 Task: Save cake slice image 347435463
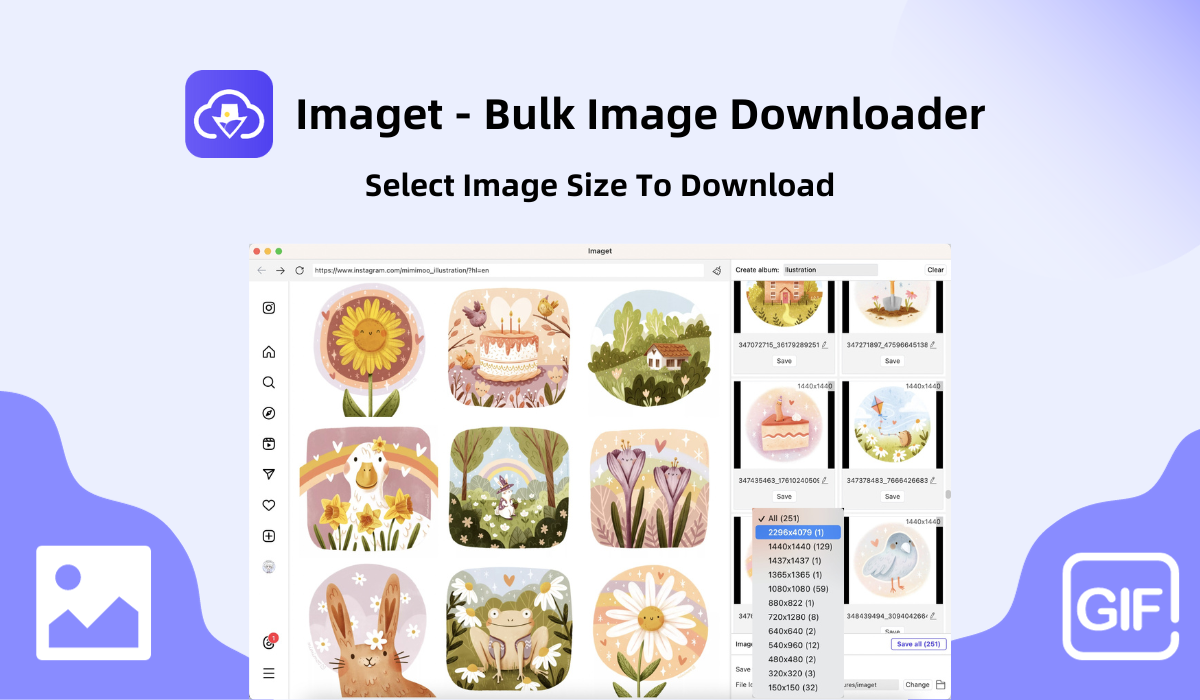[x=784, y=497]
